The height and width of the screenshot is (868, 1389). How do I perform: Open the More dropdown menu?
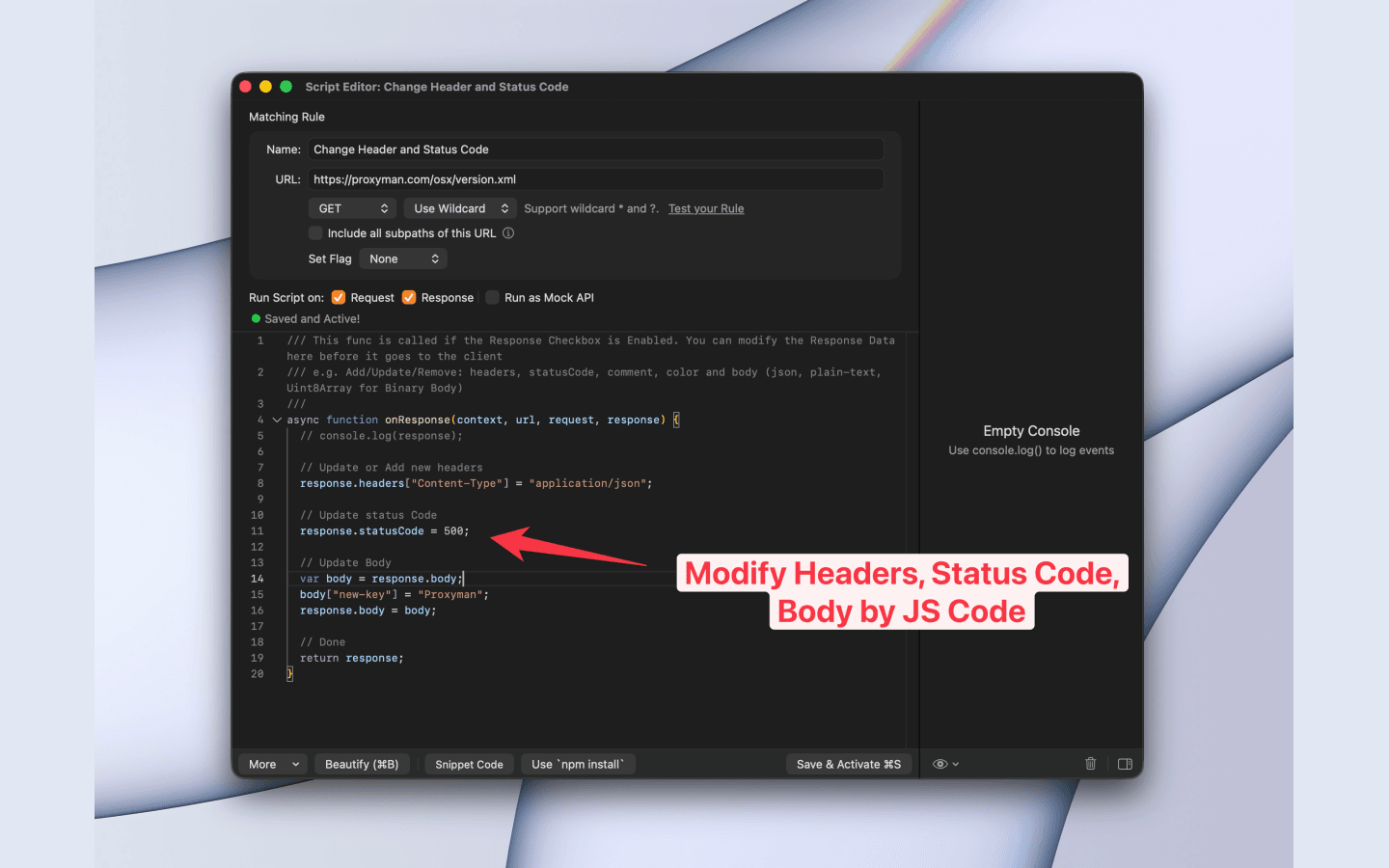(x=274, y=764)
